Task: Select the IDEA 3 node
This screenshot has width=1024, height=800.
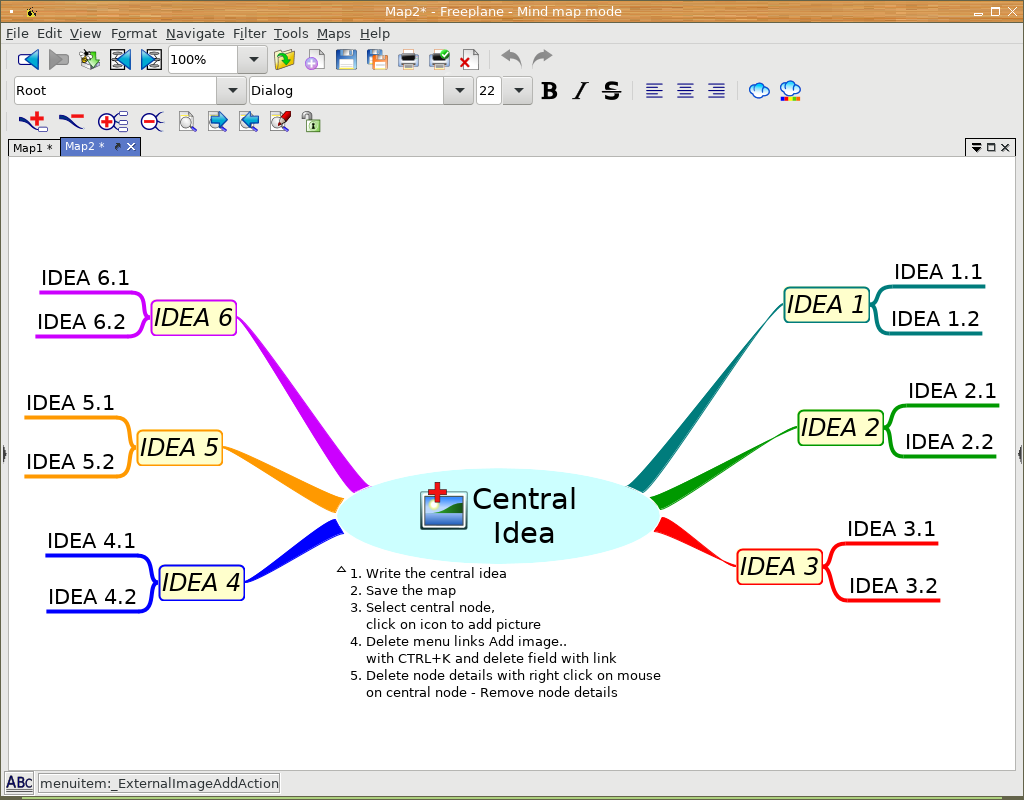Action: pyautogui.click(x=779, y=566)
